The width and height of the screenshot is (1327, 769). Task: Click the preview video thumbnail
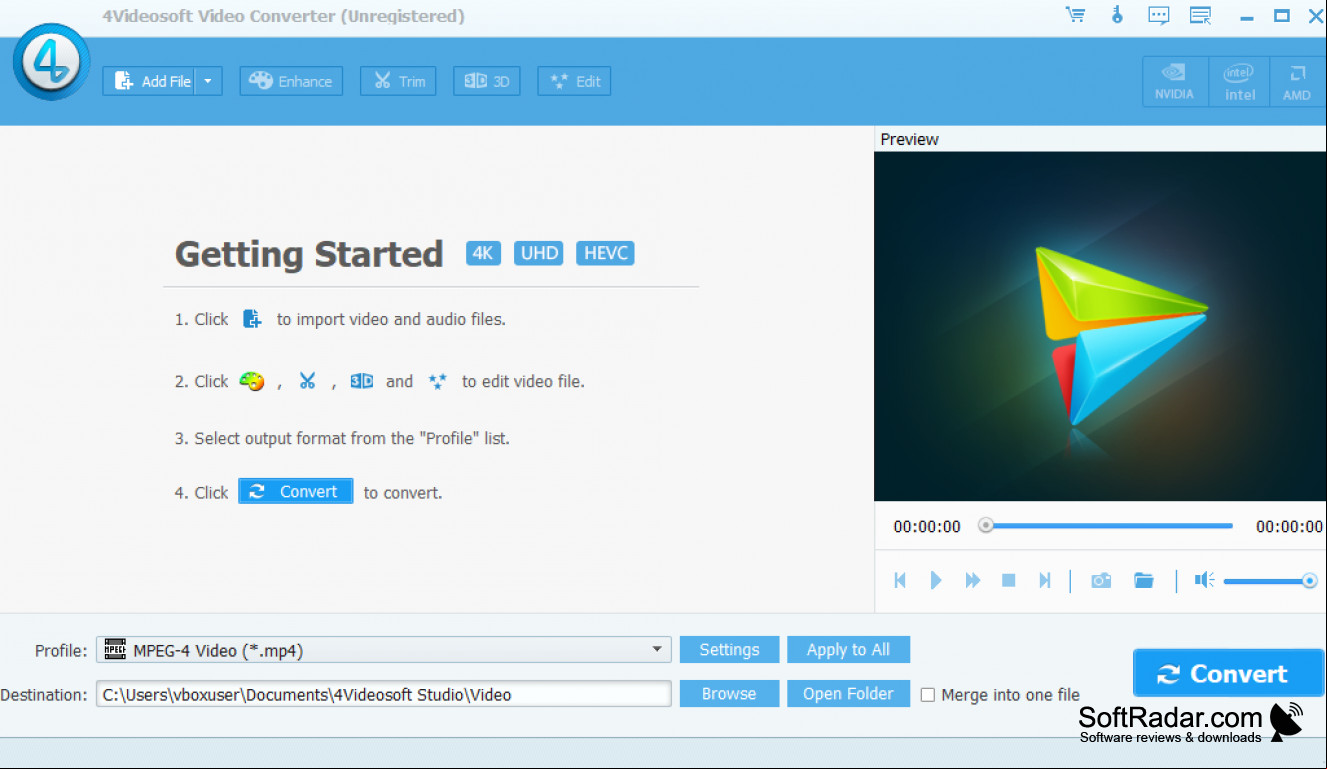pyautogui.click(x=1100, y=326)
